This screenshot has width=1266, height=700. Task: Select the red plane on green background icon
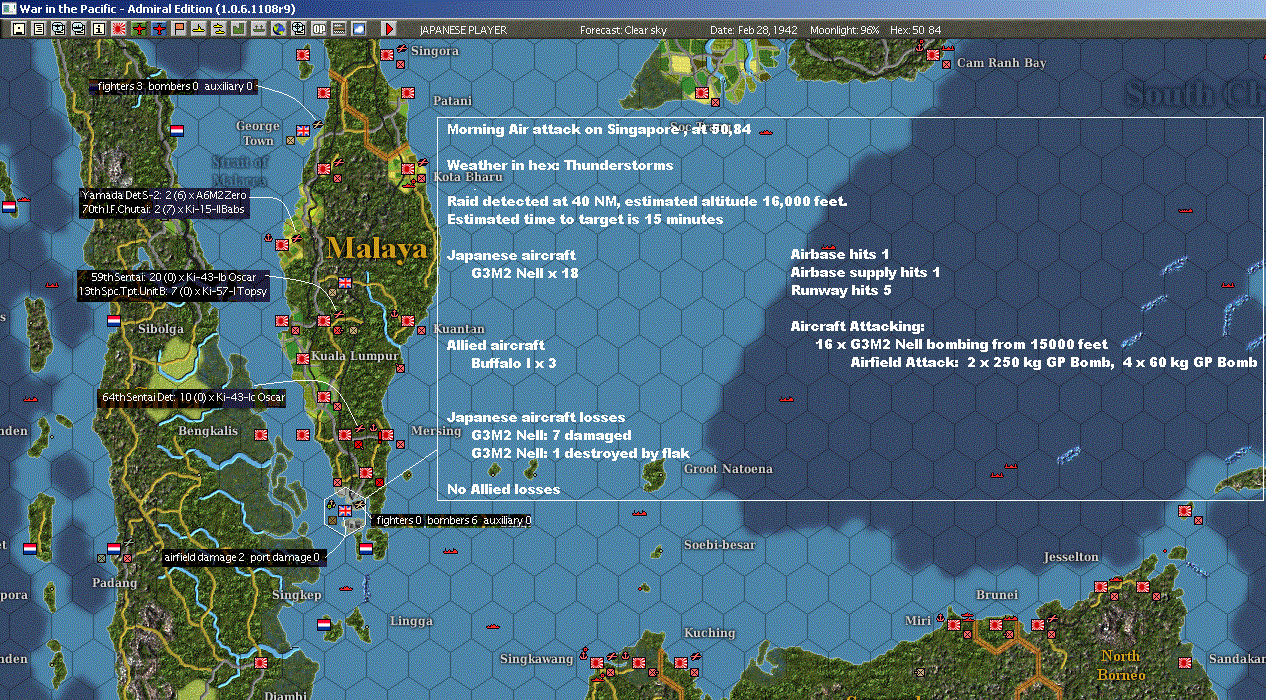[x=139, y=29]
